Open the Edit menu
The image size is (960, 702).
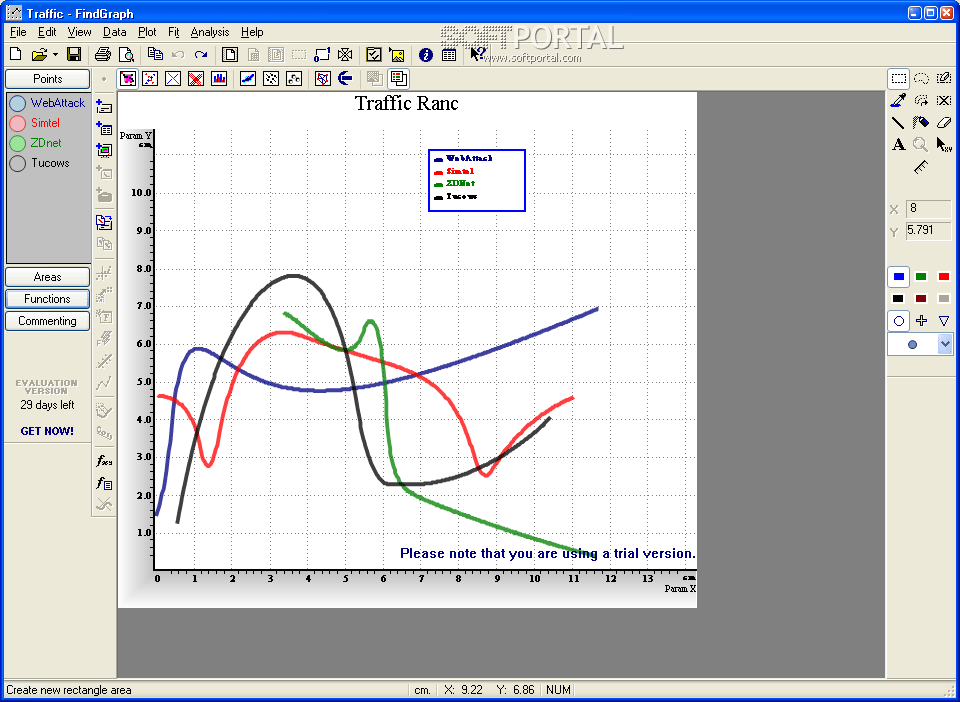coord(47,32)
